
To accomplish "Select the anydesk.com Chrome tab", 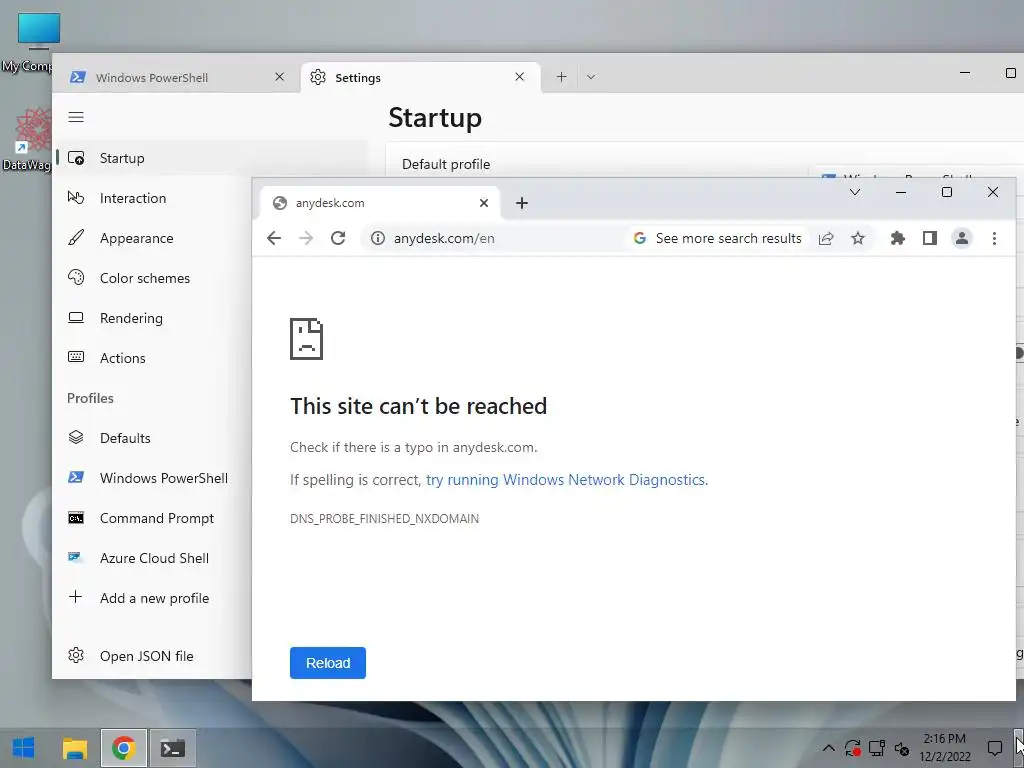I will pos(379,202).
